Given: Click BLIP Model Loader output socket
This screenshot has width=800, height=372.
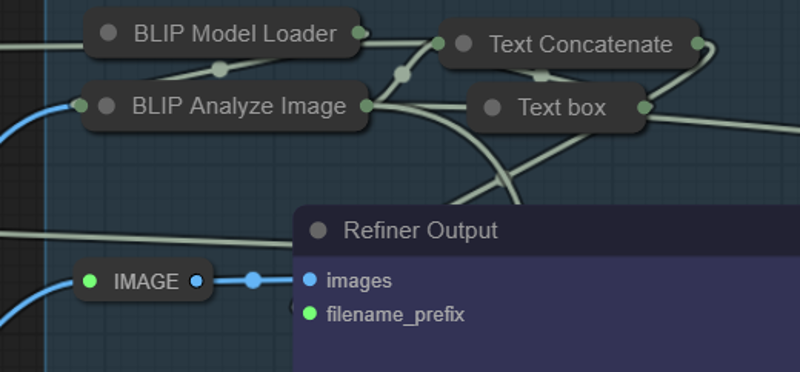Looking at the screenshot, I should (359, 33).
